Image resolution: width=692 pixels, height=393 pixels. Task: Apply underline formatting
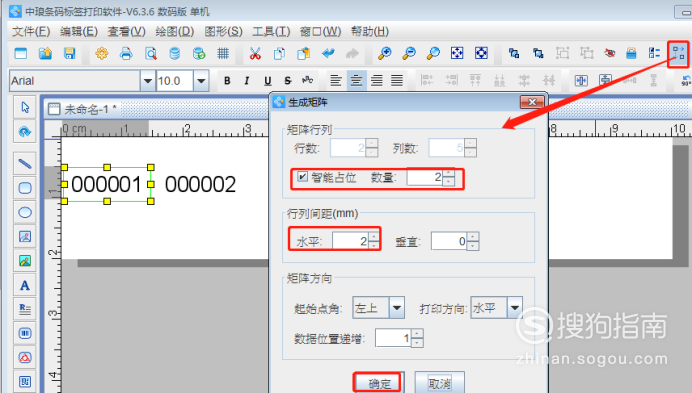point(267,81)
